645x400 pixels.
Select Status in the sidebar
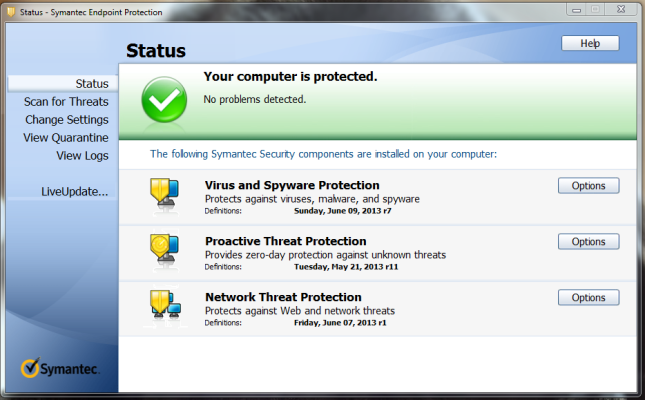(x=92, y=83)
